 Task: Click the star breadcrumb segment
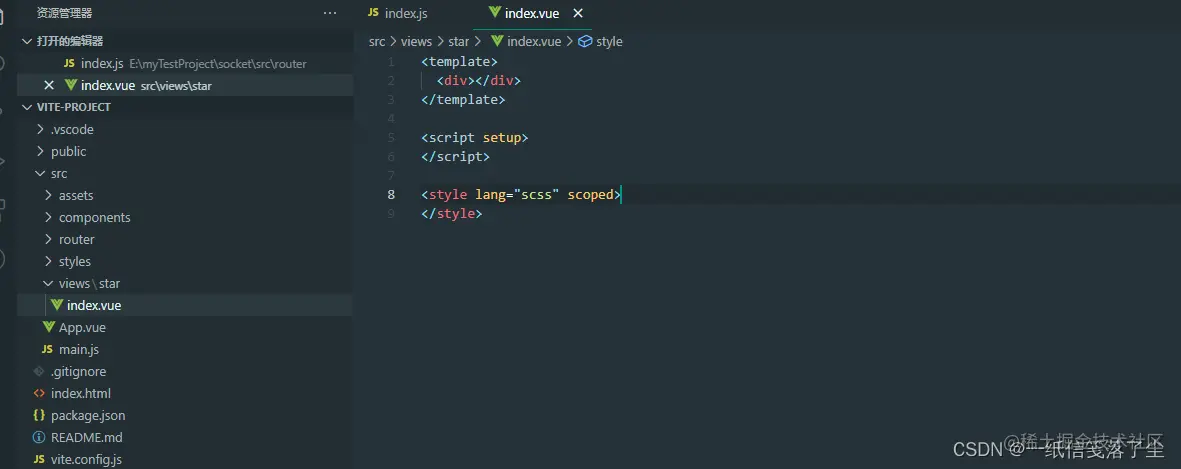tap(458, 41)
